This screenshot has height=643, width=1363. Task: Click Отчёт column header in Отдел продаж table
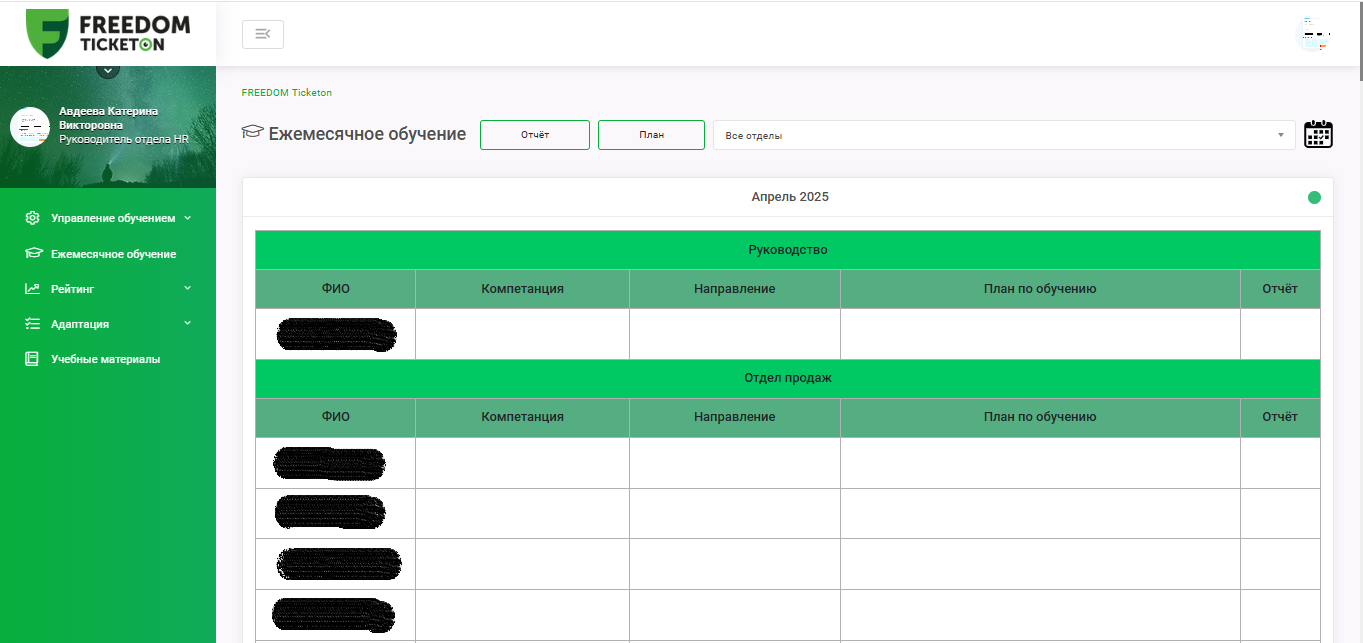(x=1280, y=417)
